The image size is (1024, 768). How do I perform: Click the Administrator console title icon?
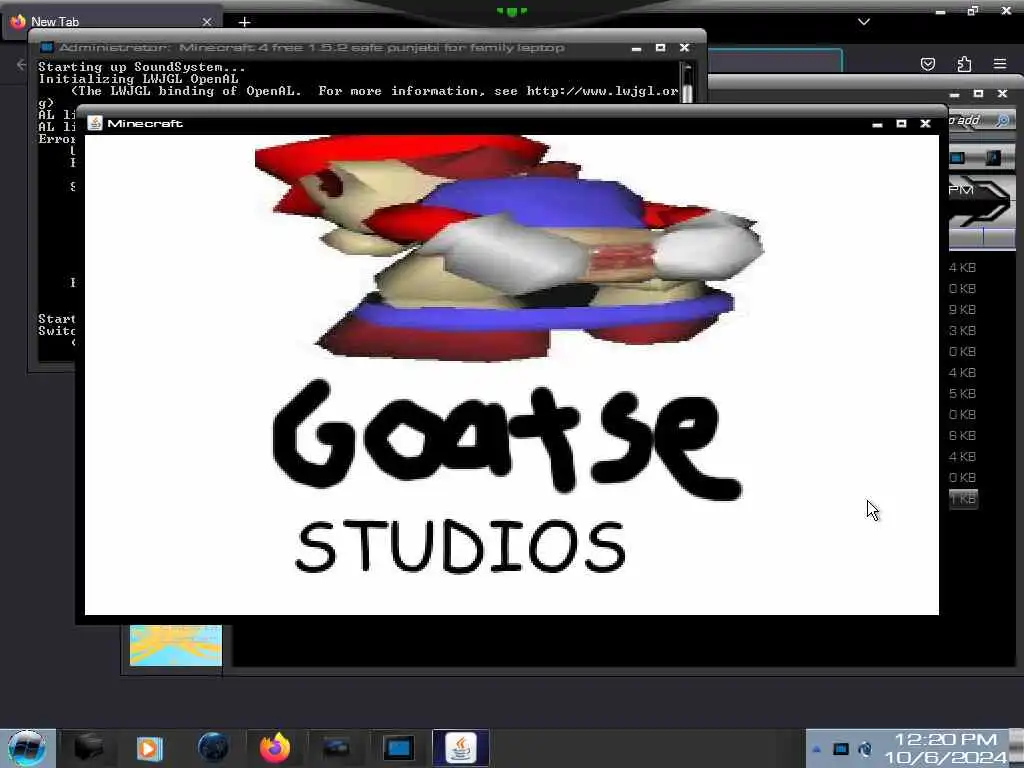tap(46, 47)
